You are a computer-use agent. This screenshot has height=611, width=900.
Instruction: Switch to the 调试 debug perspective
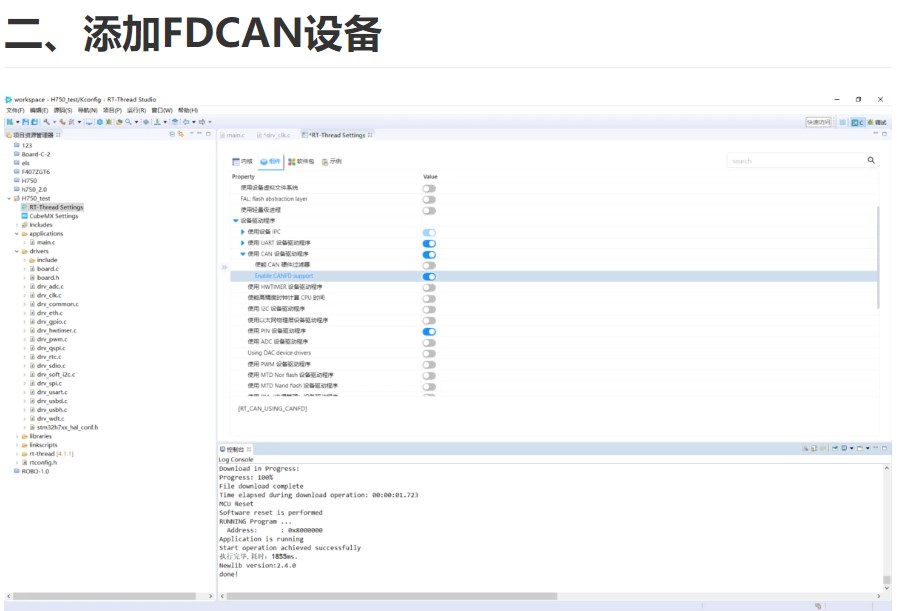click(877, 122)
